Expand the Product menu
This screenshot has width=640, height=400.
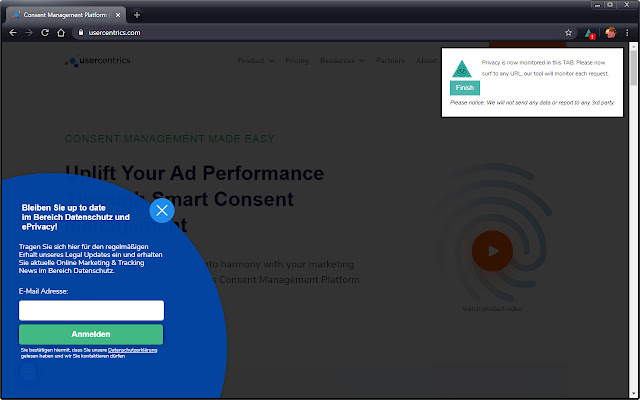(256, 60)
